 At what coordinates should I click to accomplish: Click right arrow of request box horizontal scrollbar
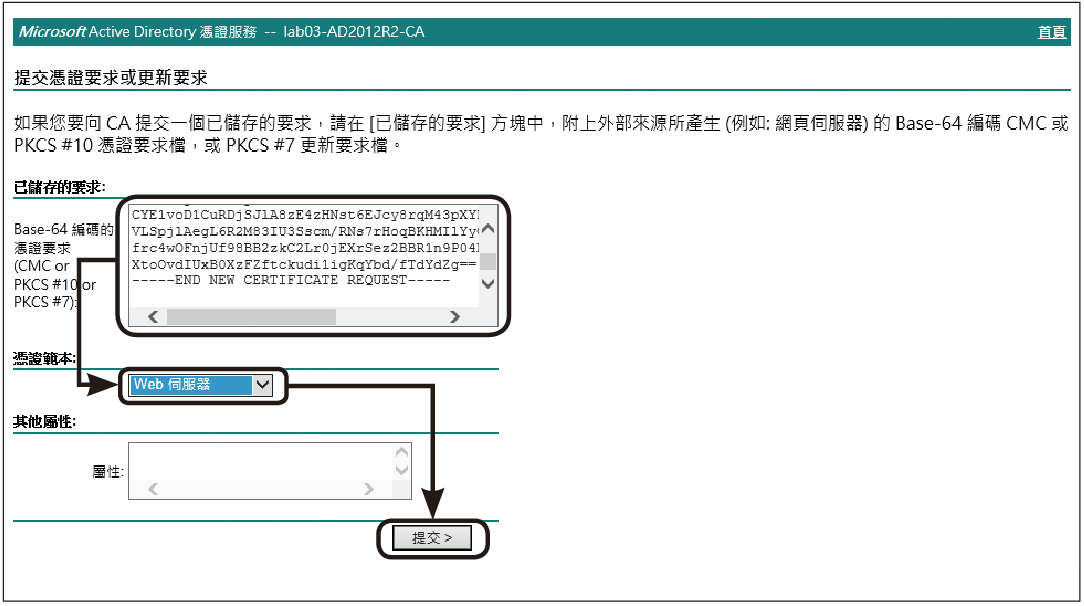[x=454, y=317]
